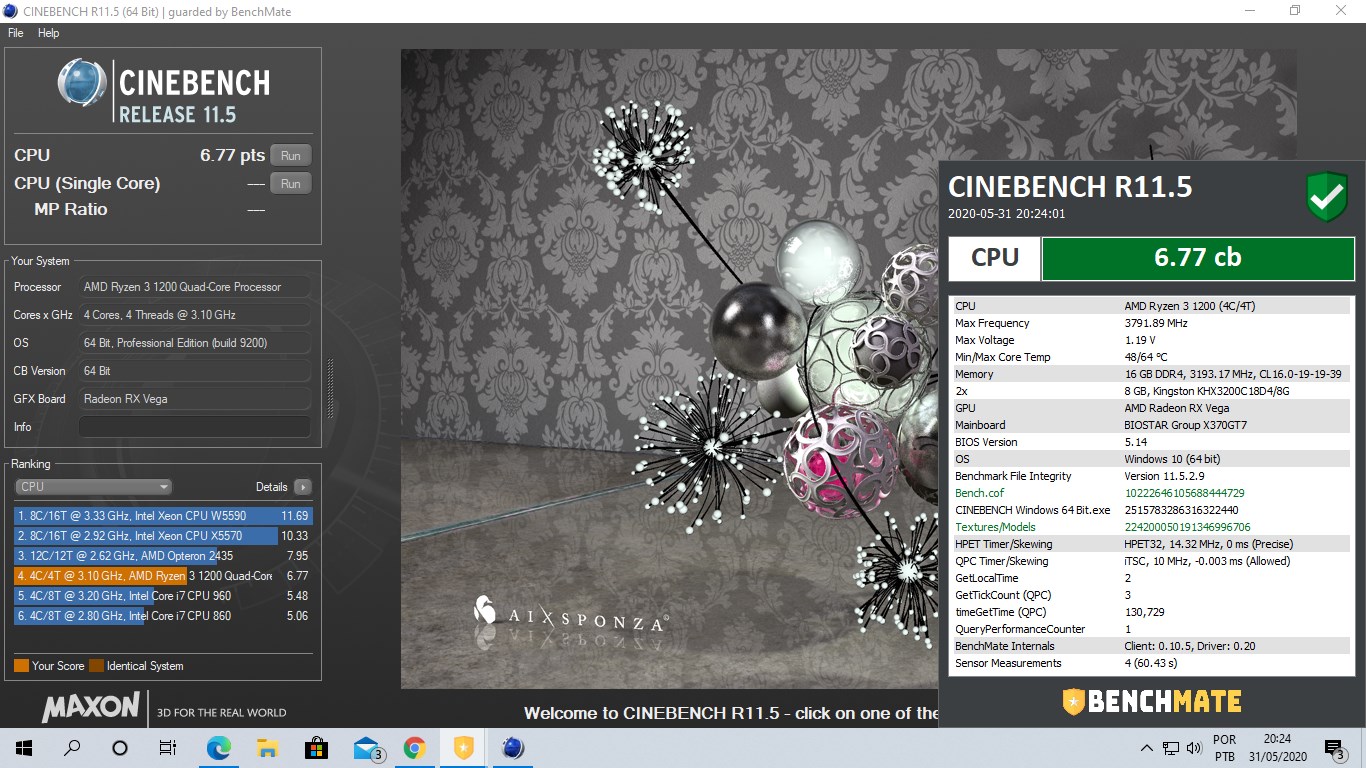Viewport: 1366px width, 768px height.
Task: Switch input language POR PTB
Action: click(x=1224, y=748)
